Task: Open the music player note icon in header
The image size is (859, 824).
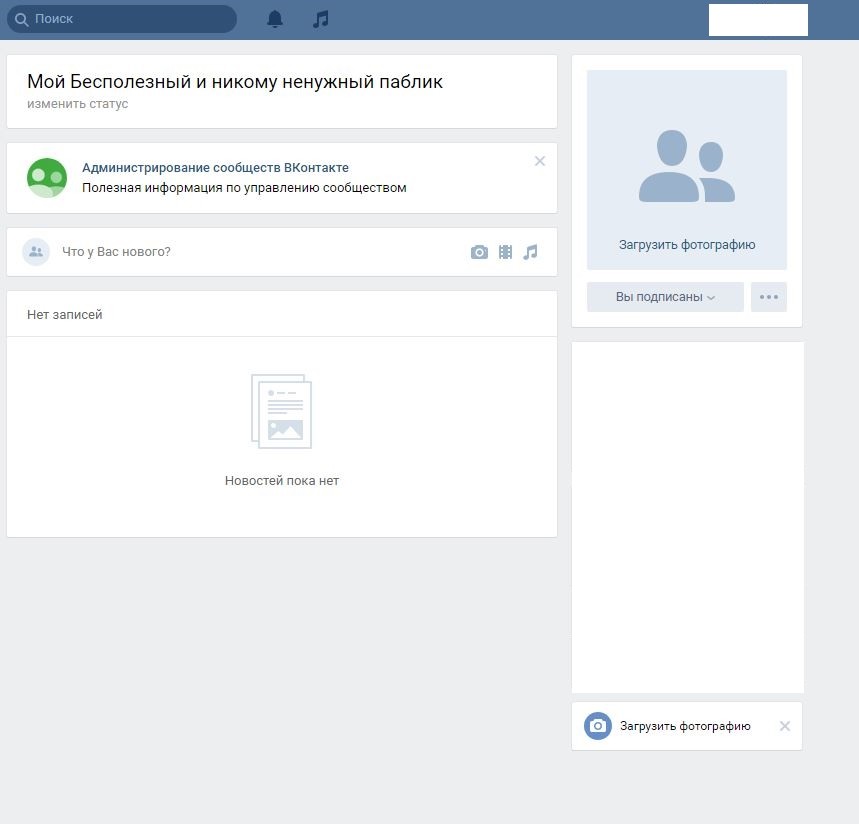Action: pos(320,19)
